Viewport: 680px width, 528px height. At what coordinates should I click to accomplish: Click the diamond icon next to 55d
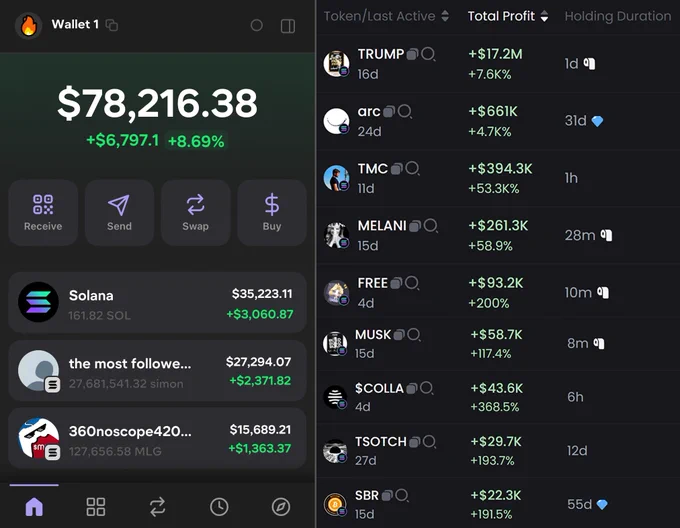[x=602, y=504]
